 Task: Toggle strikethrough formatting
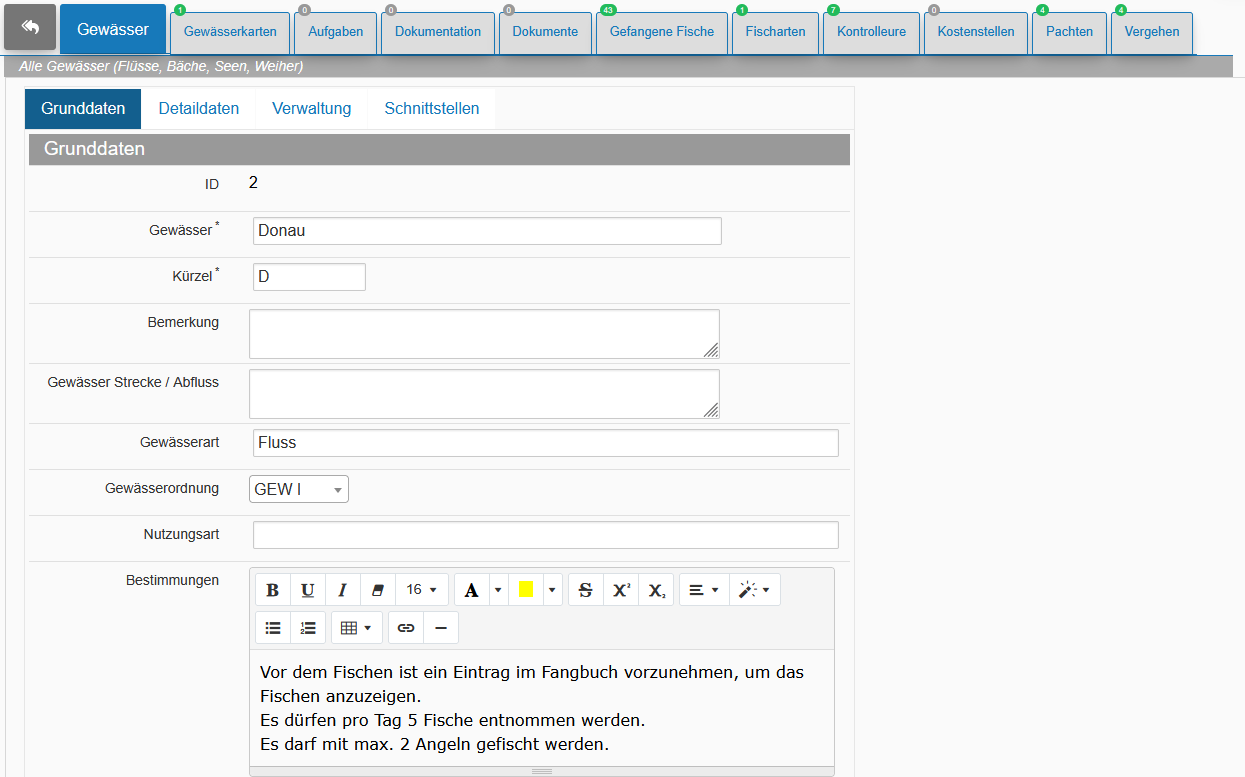coord(586,590)
